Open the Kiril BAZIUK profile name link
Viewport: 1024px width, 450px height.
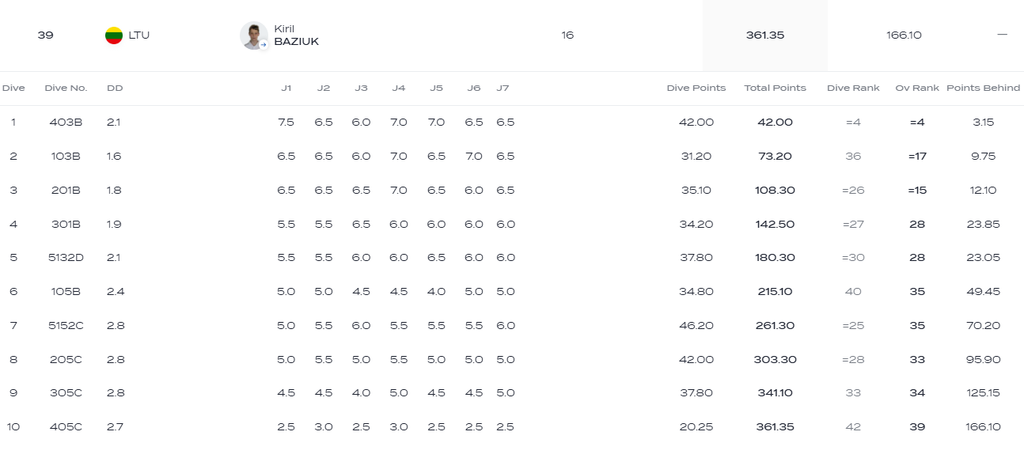coord(296,35)
